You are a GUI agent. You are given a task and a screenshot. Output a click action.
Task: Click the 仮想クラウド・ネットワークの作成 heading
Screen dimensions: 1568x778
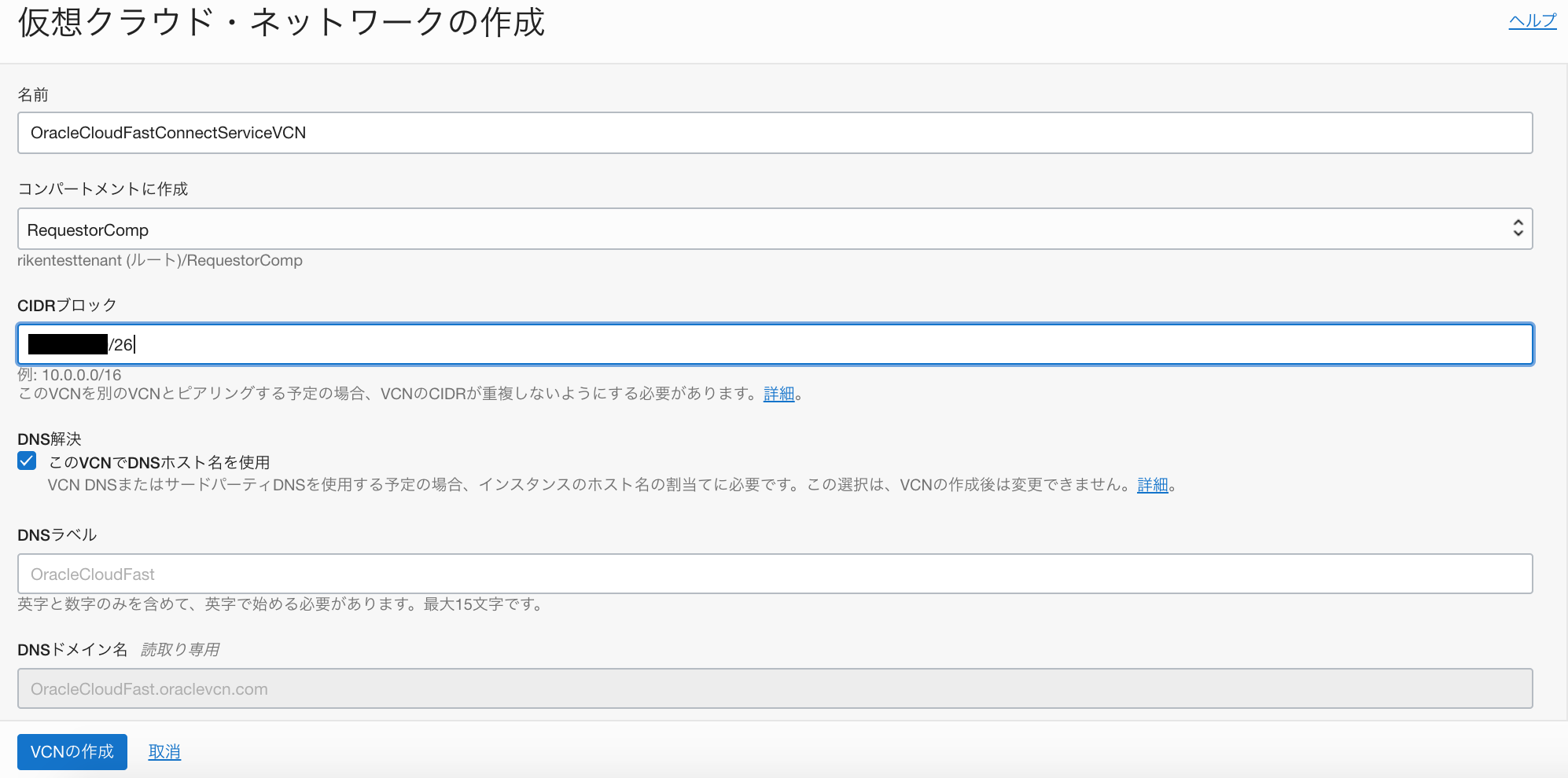pyautogui.click(x=282, y=22)
